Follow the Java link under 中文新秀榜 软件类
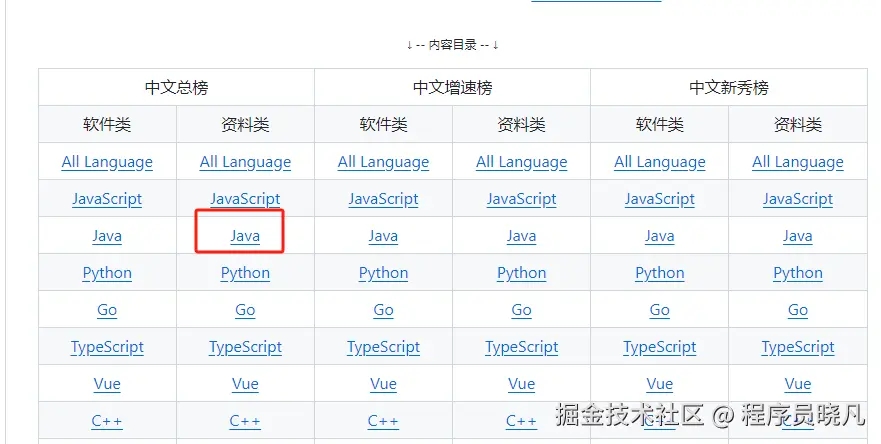Viewport: 881px width, 444px height. point(660,236)
